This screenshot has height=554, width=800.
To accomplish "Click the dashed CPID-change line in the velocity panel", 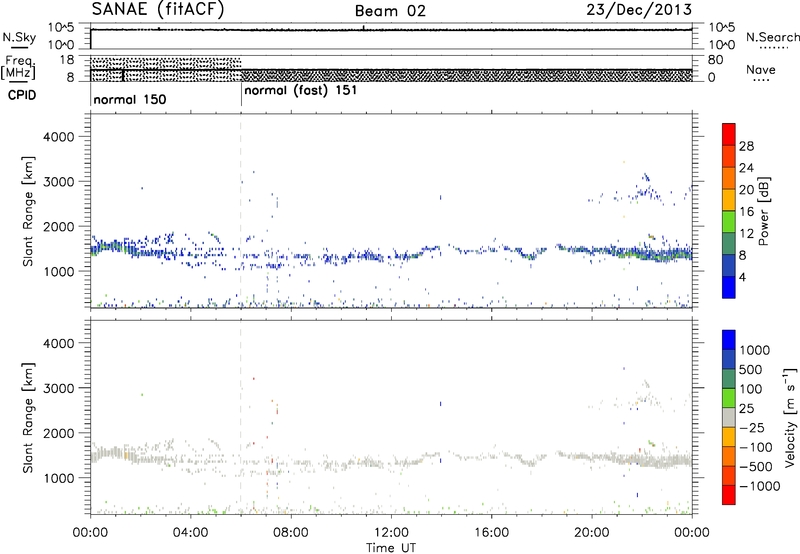I will (x=241, y=417).
